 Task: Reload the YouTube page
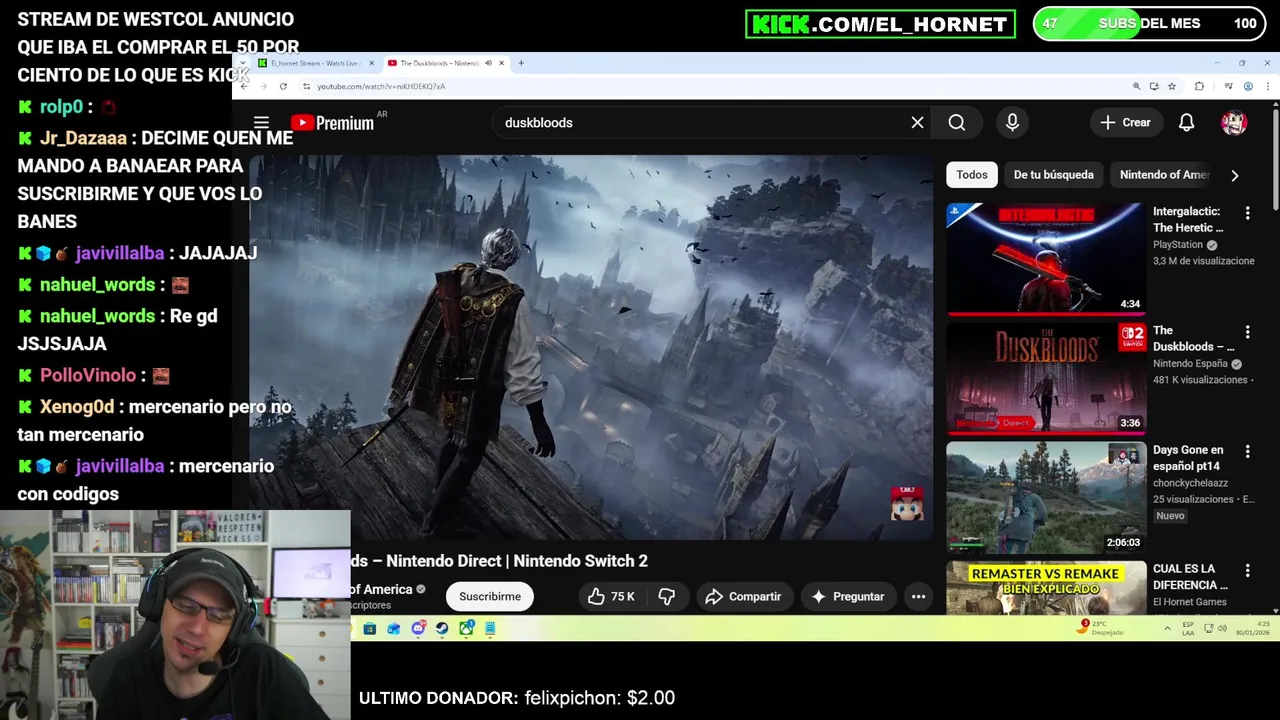[283, 86]
